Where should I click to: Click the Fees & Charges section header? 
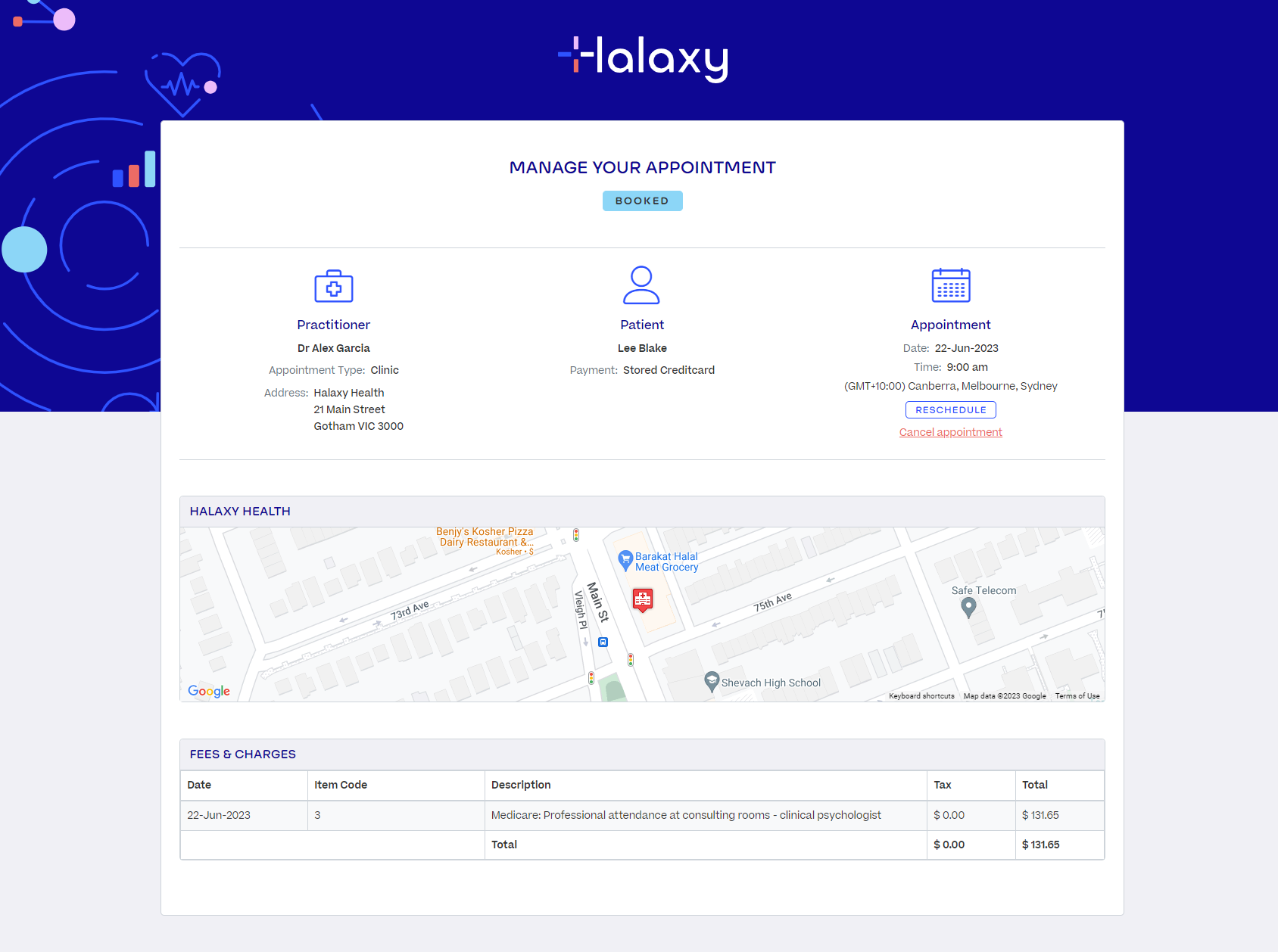coord(243,754)
